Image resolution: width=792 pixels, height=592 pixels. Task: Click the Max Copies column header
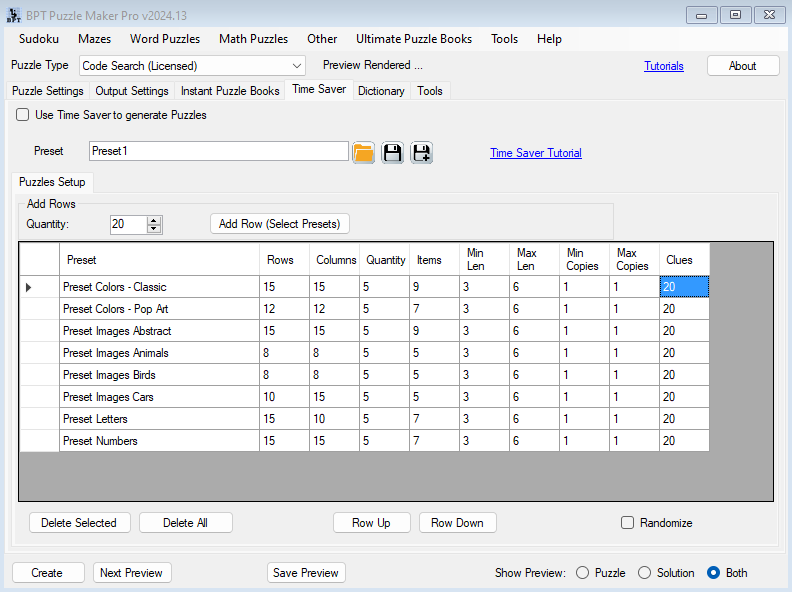click(x=634, y=260)
